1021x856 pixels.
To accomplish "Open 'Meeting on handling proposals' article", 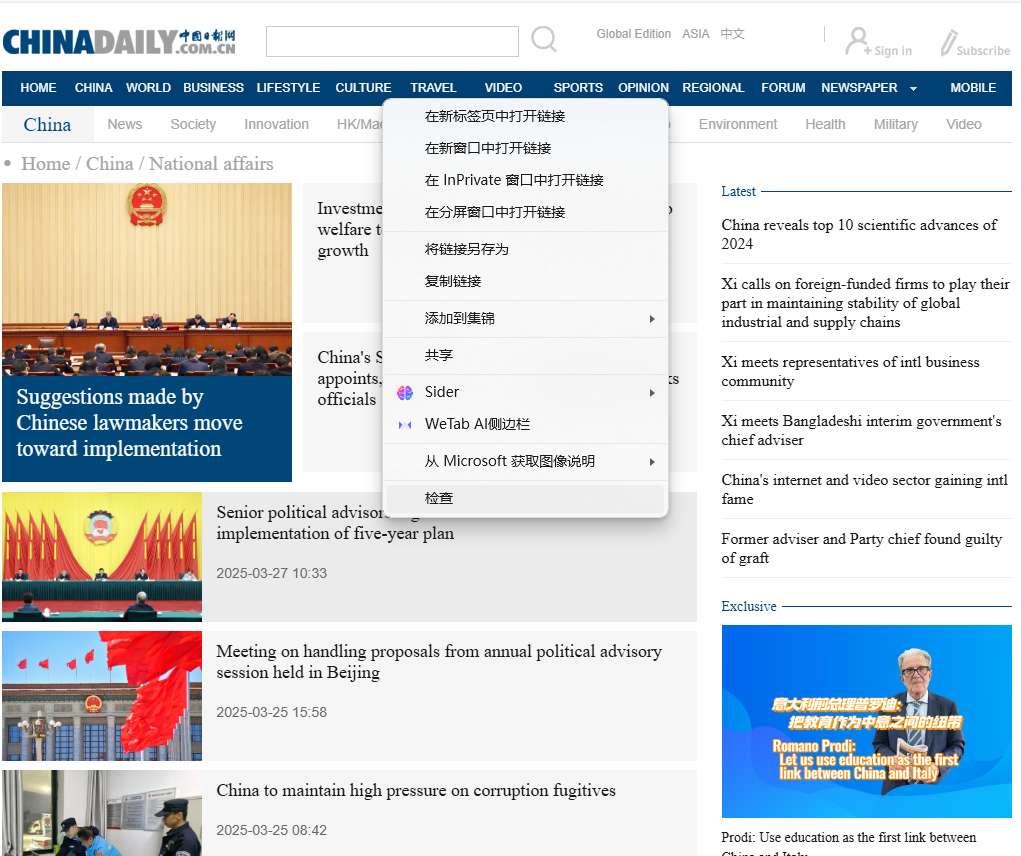I will (439, 661).
